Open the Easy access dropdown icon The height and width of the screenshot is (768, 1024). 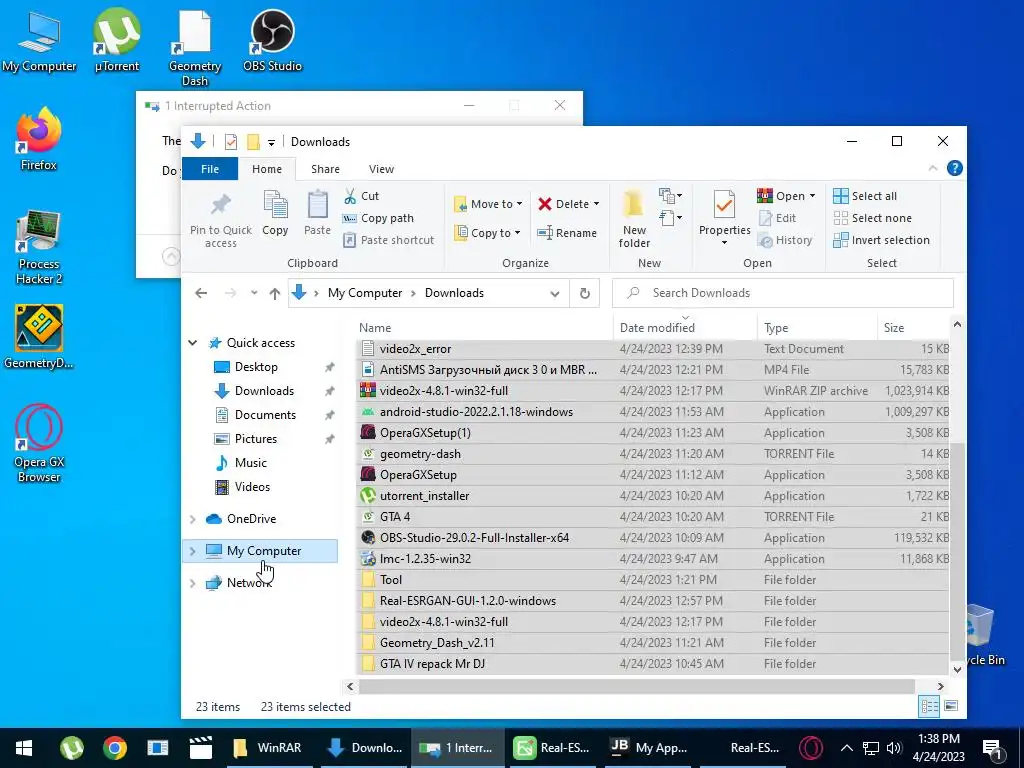tap(671, 217)
